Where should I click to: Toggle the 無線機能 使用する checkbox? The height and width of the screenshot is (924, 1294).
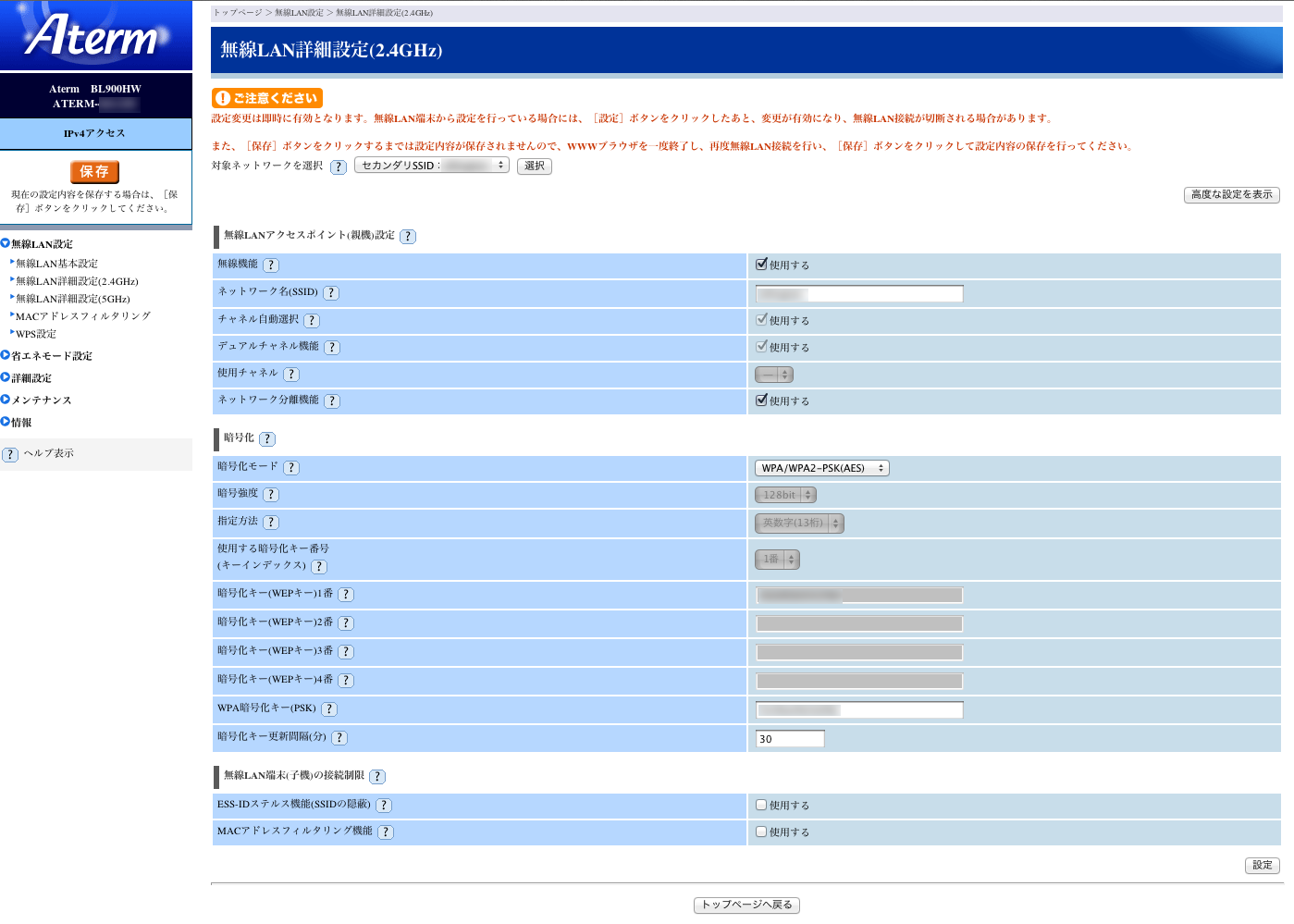[x=761, y=265]
